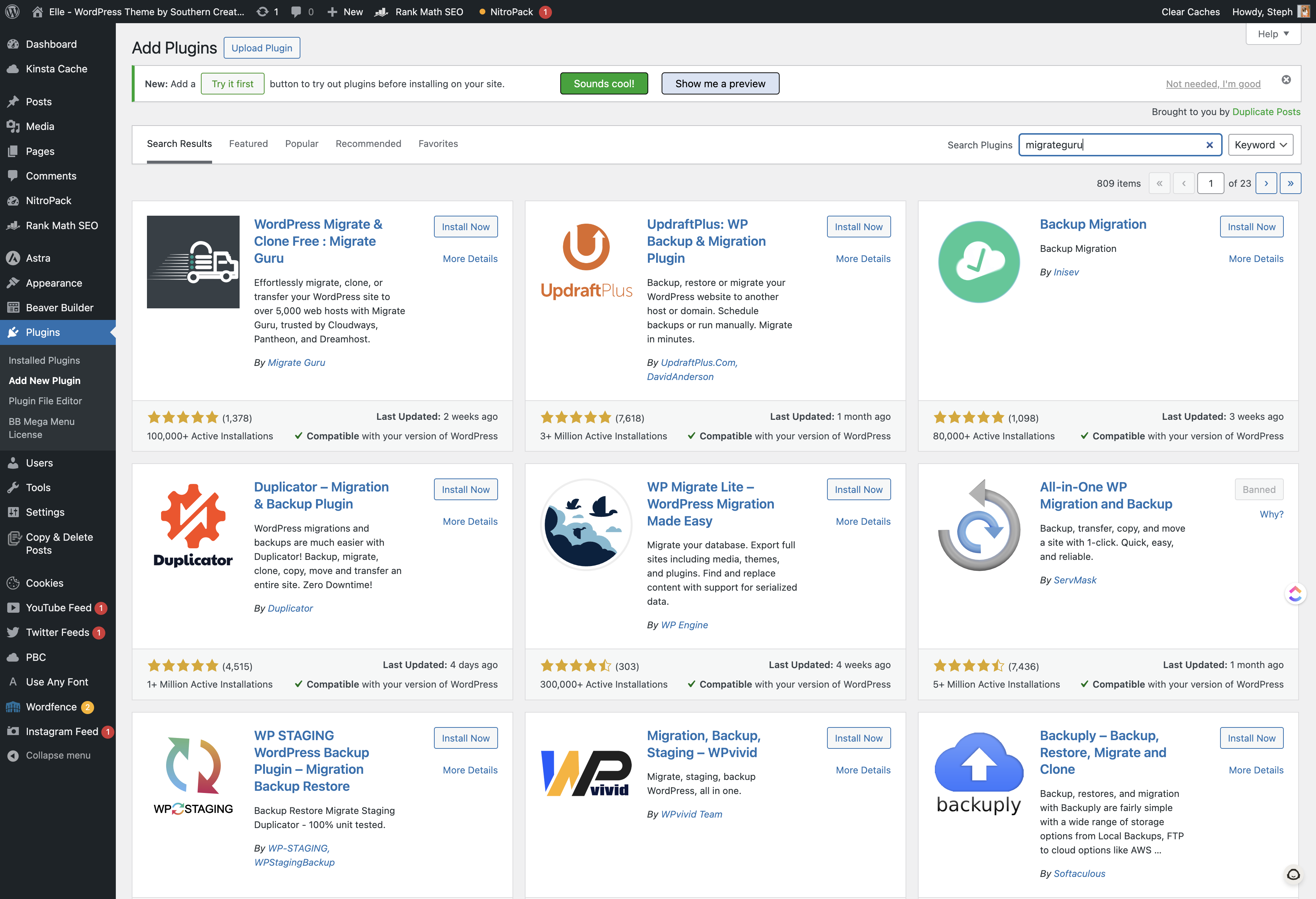This screenshot has width=1316, height=899.
Task: Click the Backup Migration green cloud icon
Action: point(979,262)
